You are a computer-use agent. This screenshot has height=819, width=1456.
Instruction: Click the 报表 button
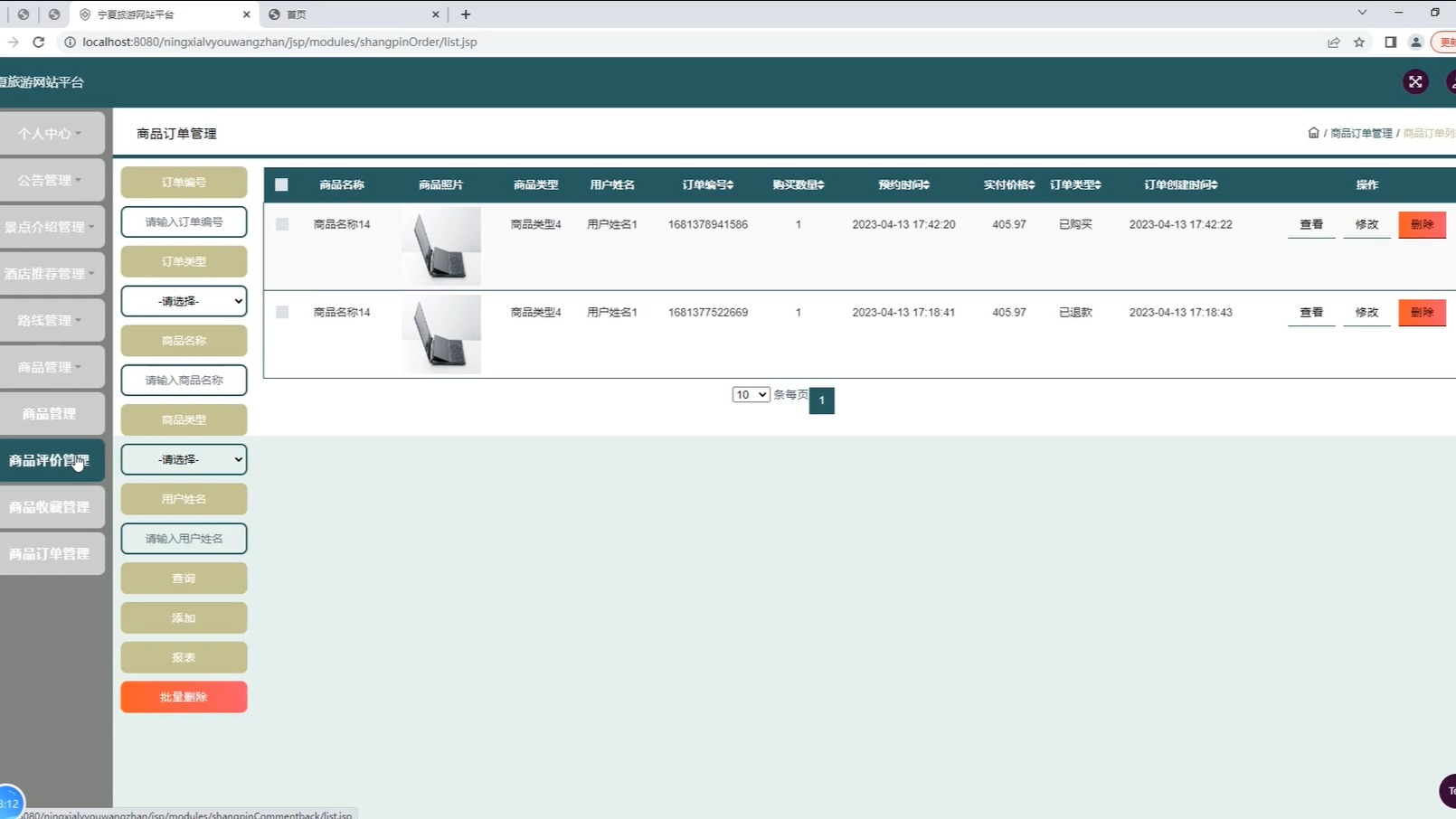(184, 658)
